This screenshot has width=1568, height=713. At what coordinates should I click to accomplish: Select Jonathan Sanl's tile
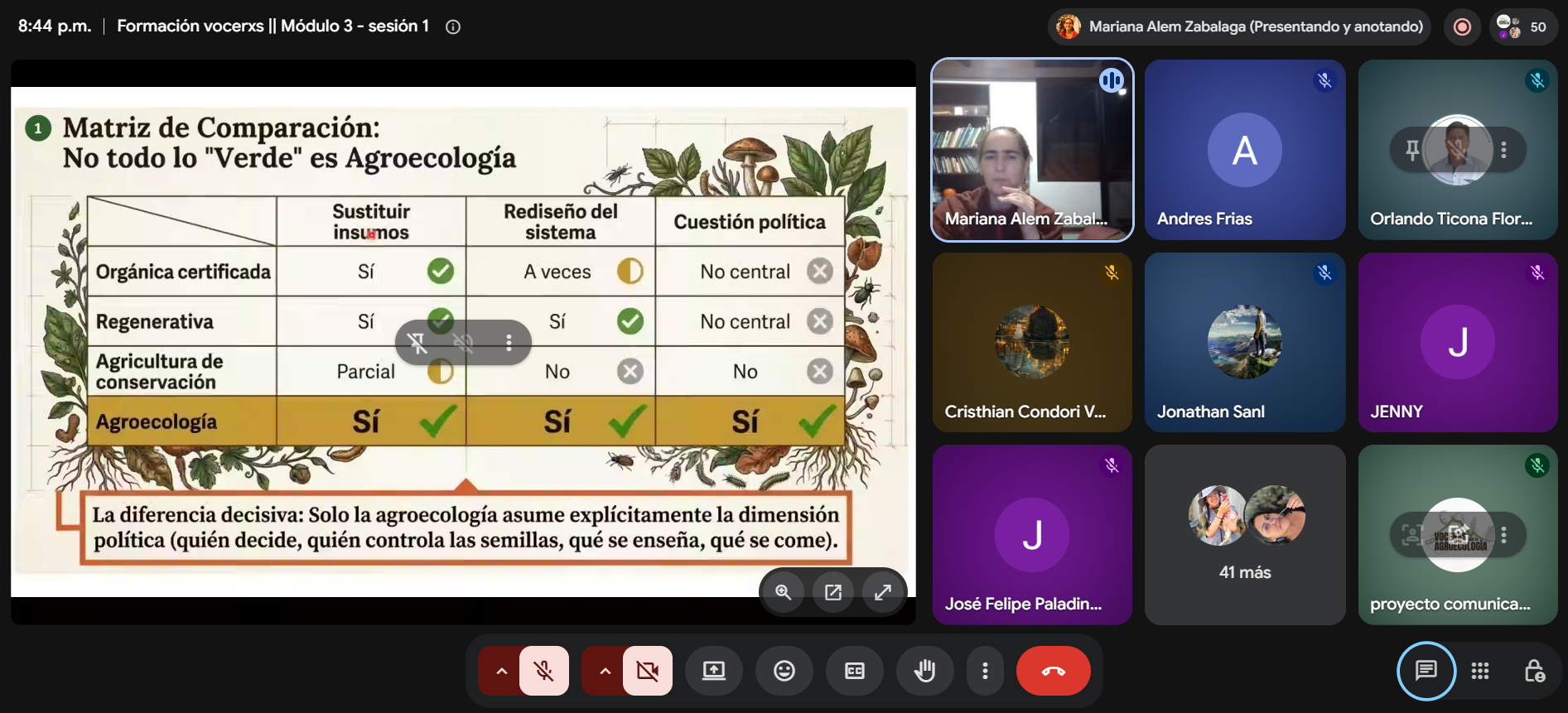[1245, 342]
